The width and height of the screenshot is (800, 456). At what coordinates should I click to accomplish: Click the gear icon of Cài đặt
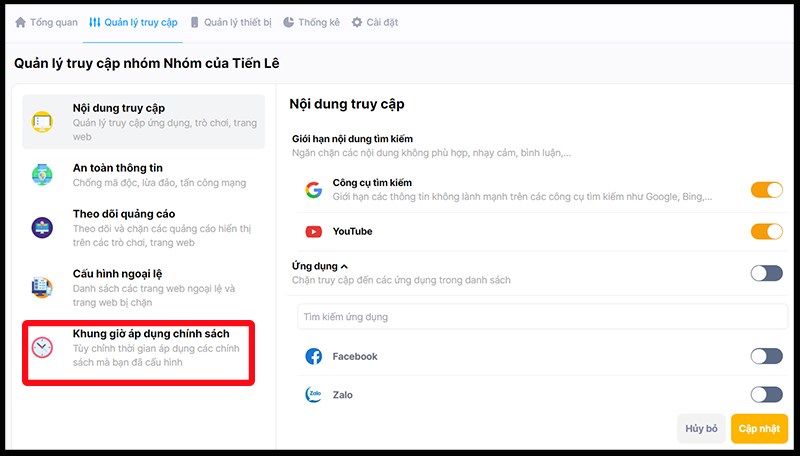[x=357, y=22]
